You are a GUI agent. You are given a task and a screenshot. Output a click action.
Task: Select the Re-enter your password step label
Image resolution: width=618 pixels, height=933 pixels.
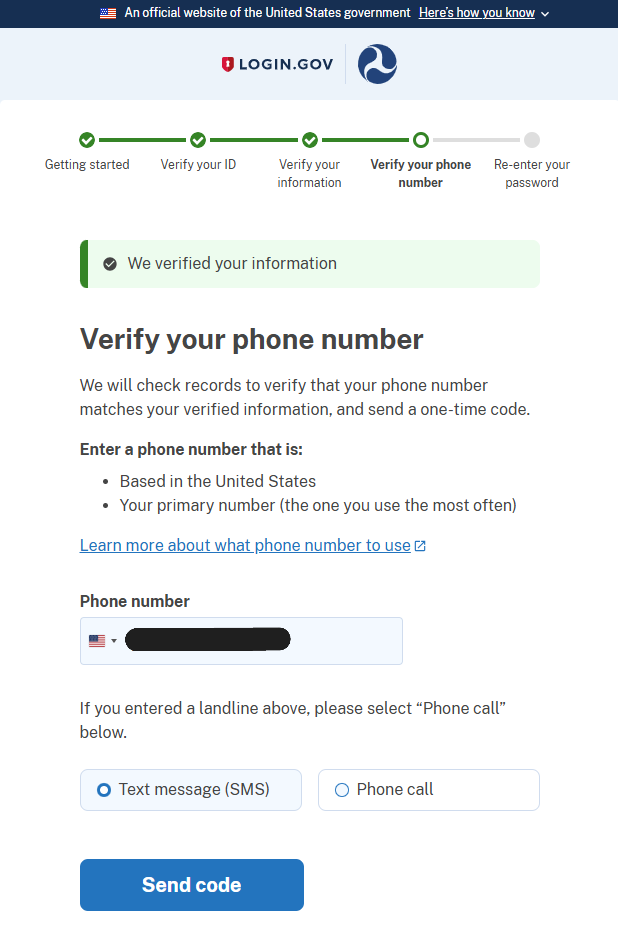(x=532, y=173)
